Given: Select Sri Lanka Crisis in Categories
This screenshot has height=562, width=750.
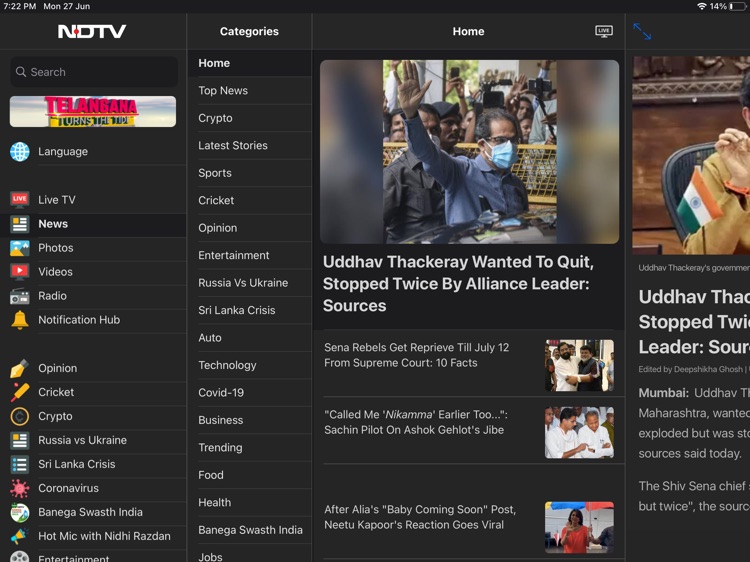Looking at the screenshot, I should (250, 310).
